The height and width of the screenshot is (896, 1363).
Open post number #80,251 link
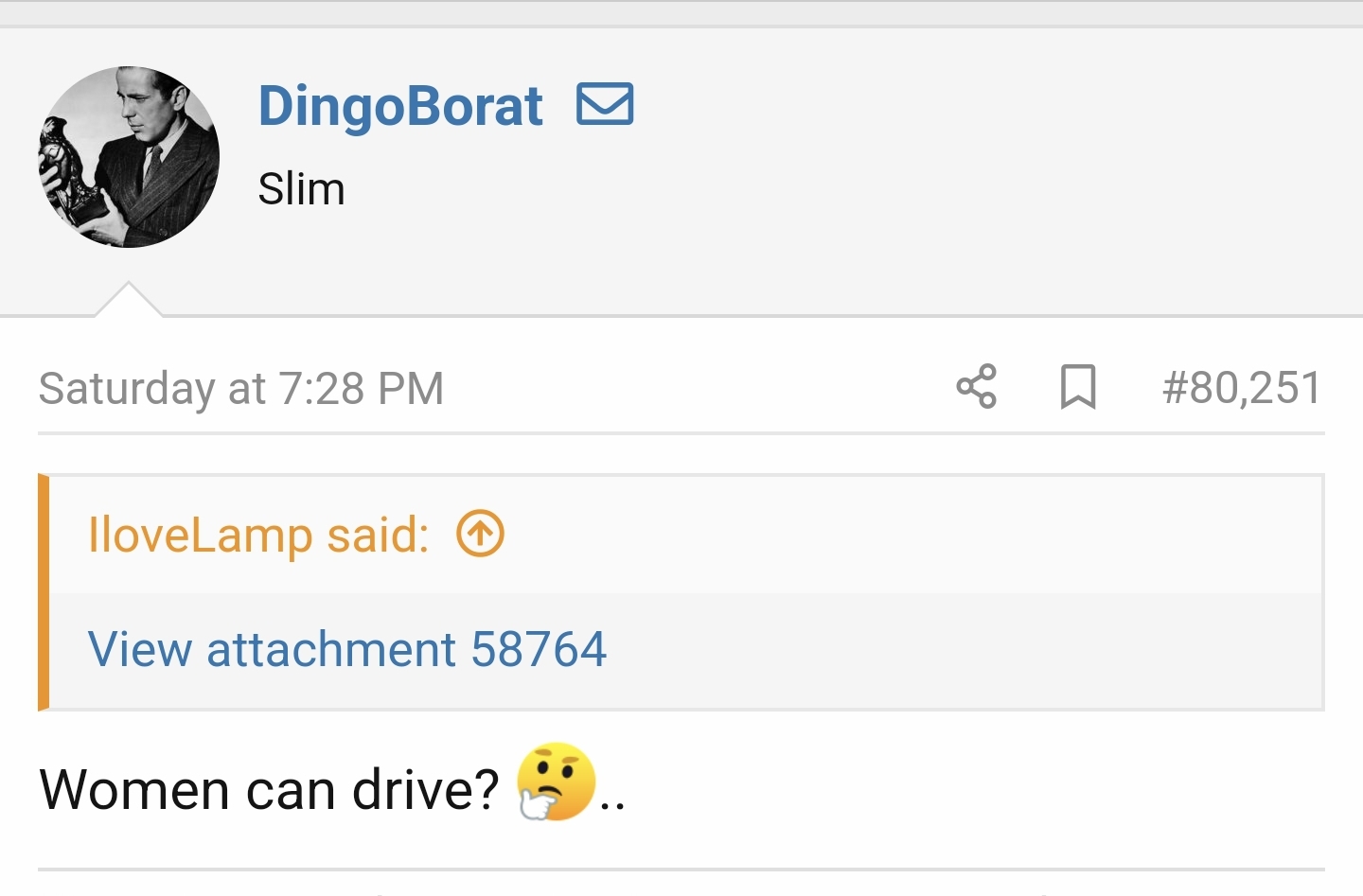click(1241, 388)
